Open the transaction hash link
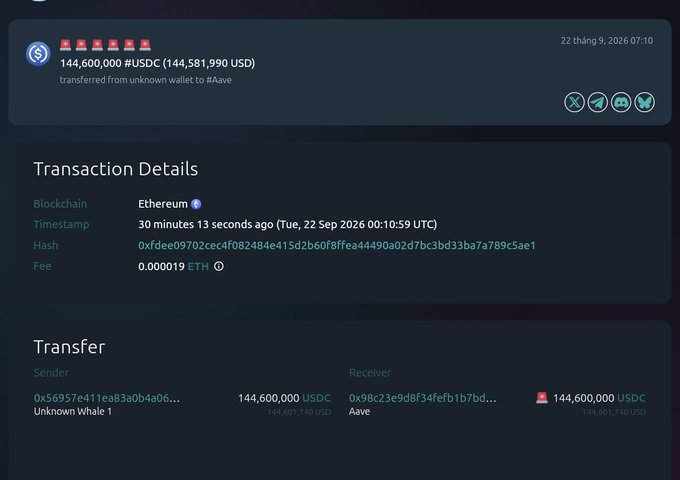 click(x=337, y=245)
